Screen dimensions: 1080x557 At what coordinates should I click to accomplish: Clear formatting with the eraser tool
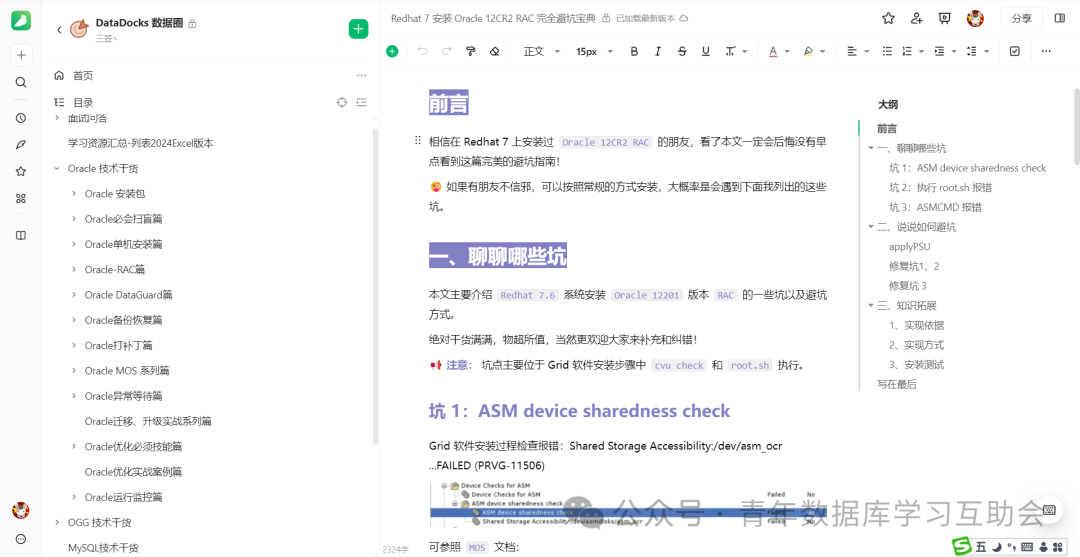pos(494,51)
